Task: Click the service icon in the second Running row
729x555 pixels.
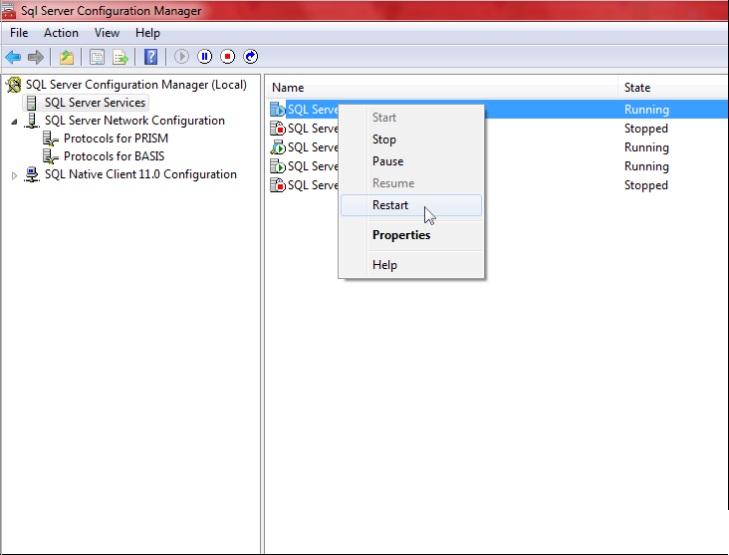Action: (278, 147)
